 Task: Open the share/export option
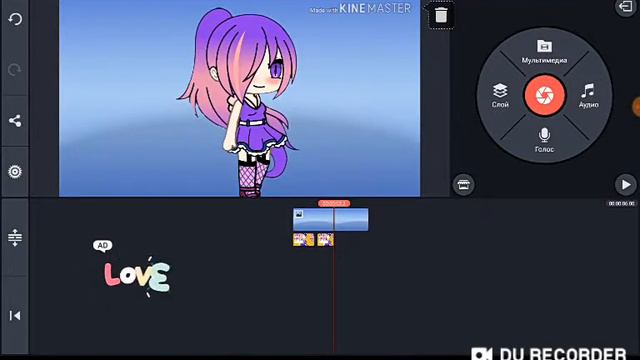tap(15, 121)
